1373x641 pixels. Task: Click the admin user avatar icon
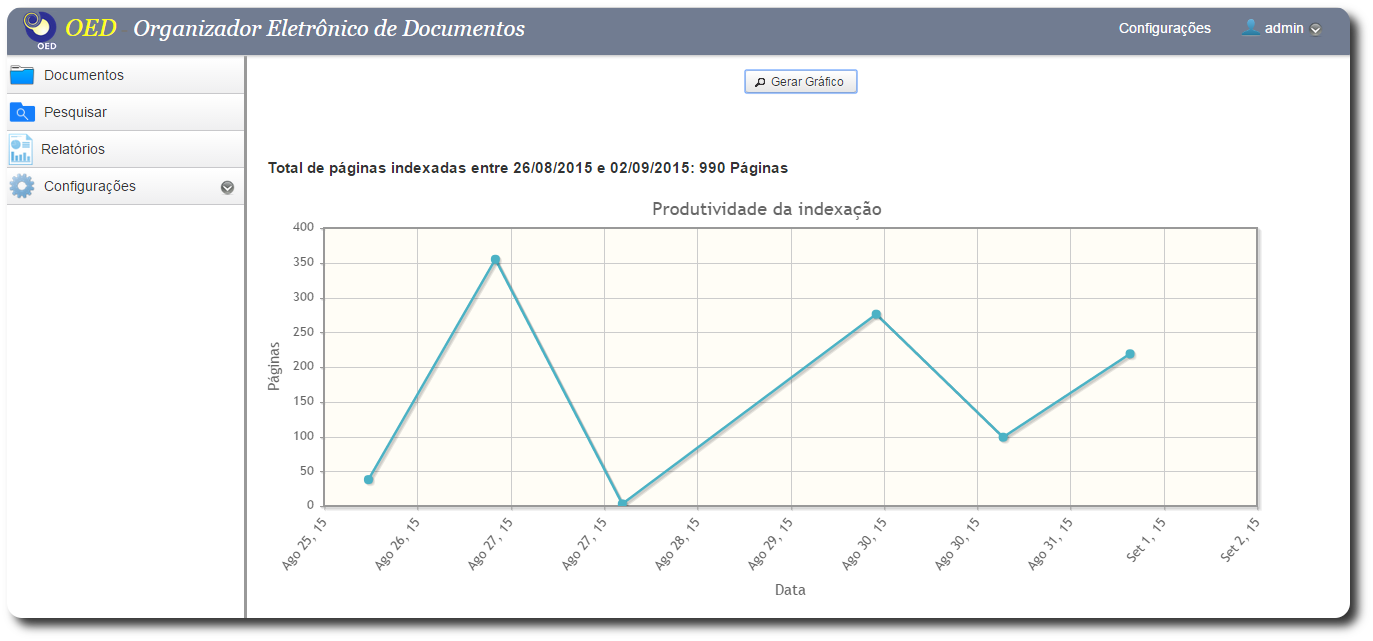pos(1250,28)
